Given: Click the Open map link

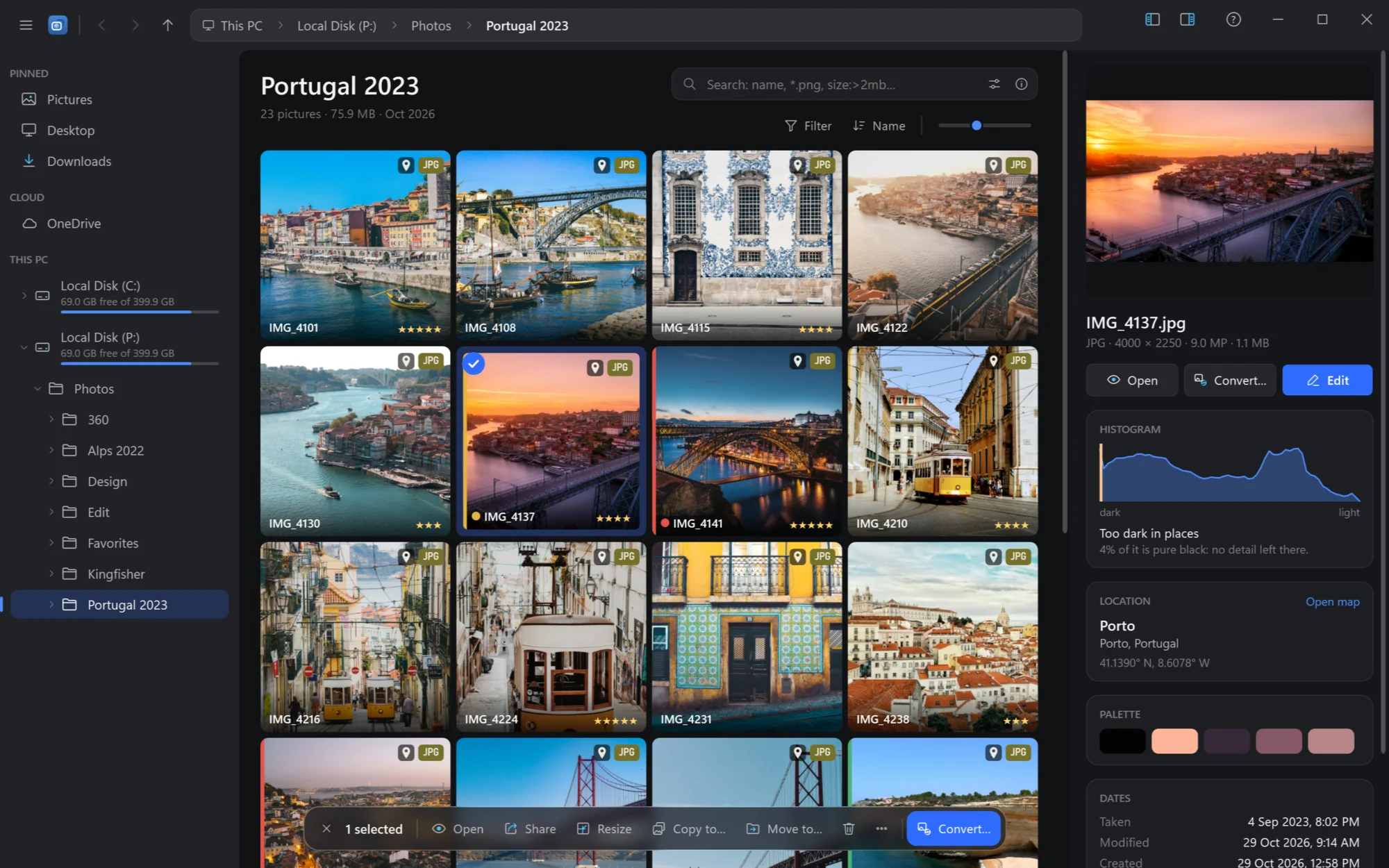Looking at the screenshot, I should 1332,601.
